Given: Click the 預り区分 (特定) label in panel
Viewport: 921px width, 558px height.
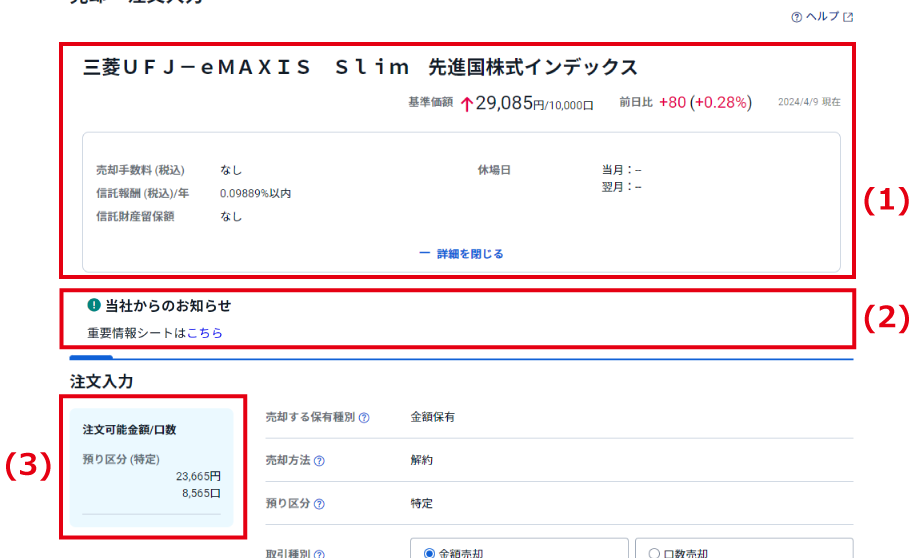Looking at the screenshot, I should (x=121, y=459).
